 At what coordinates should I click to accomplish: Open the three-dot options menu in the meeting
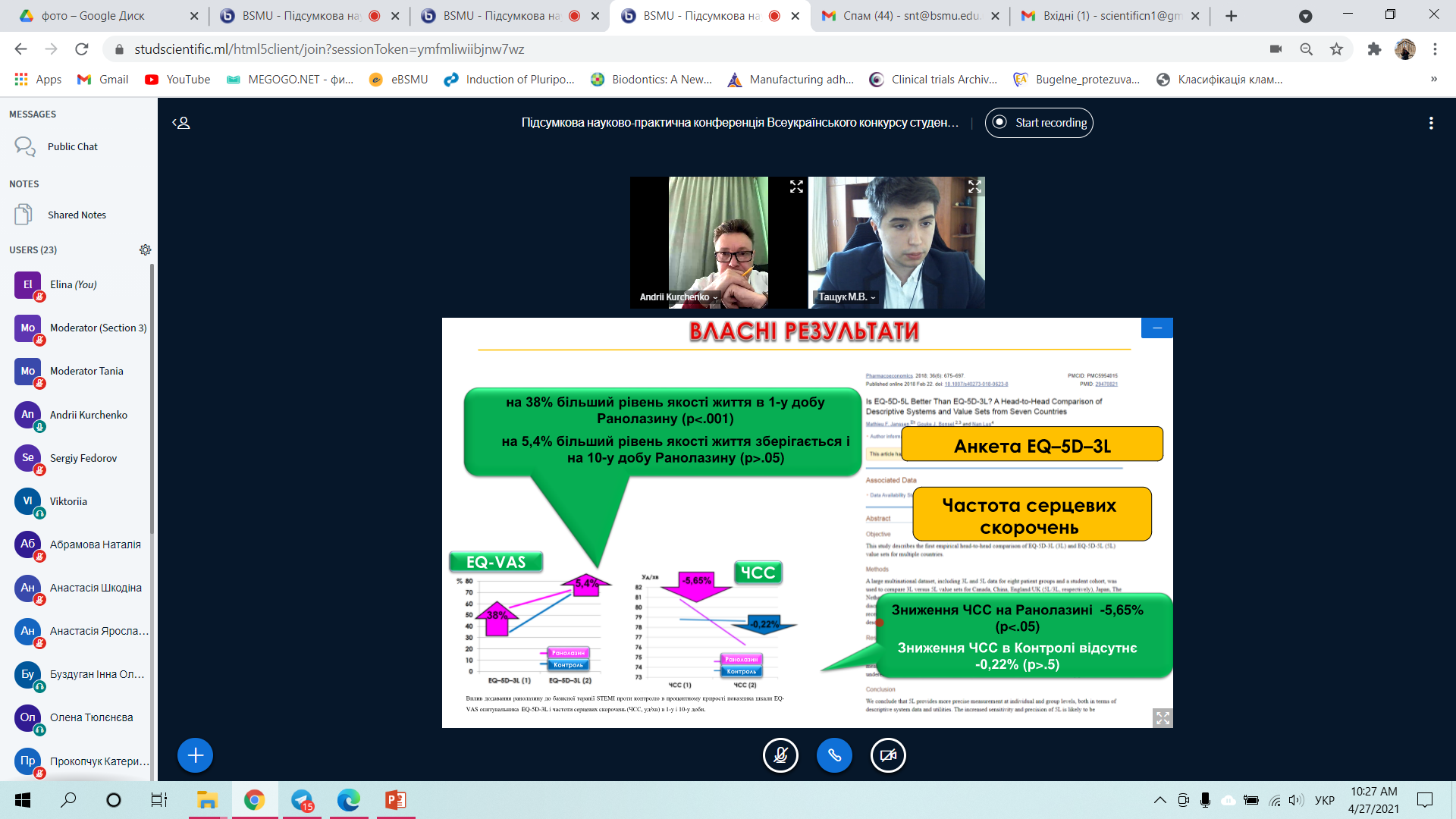[x=1430, y=123]
